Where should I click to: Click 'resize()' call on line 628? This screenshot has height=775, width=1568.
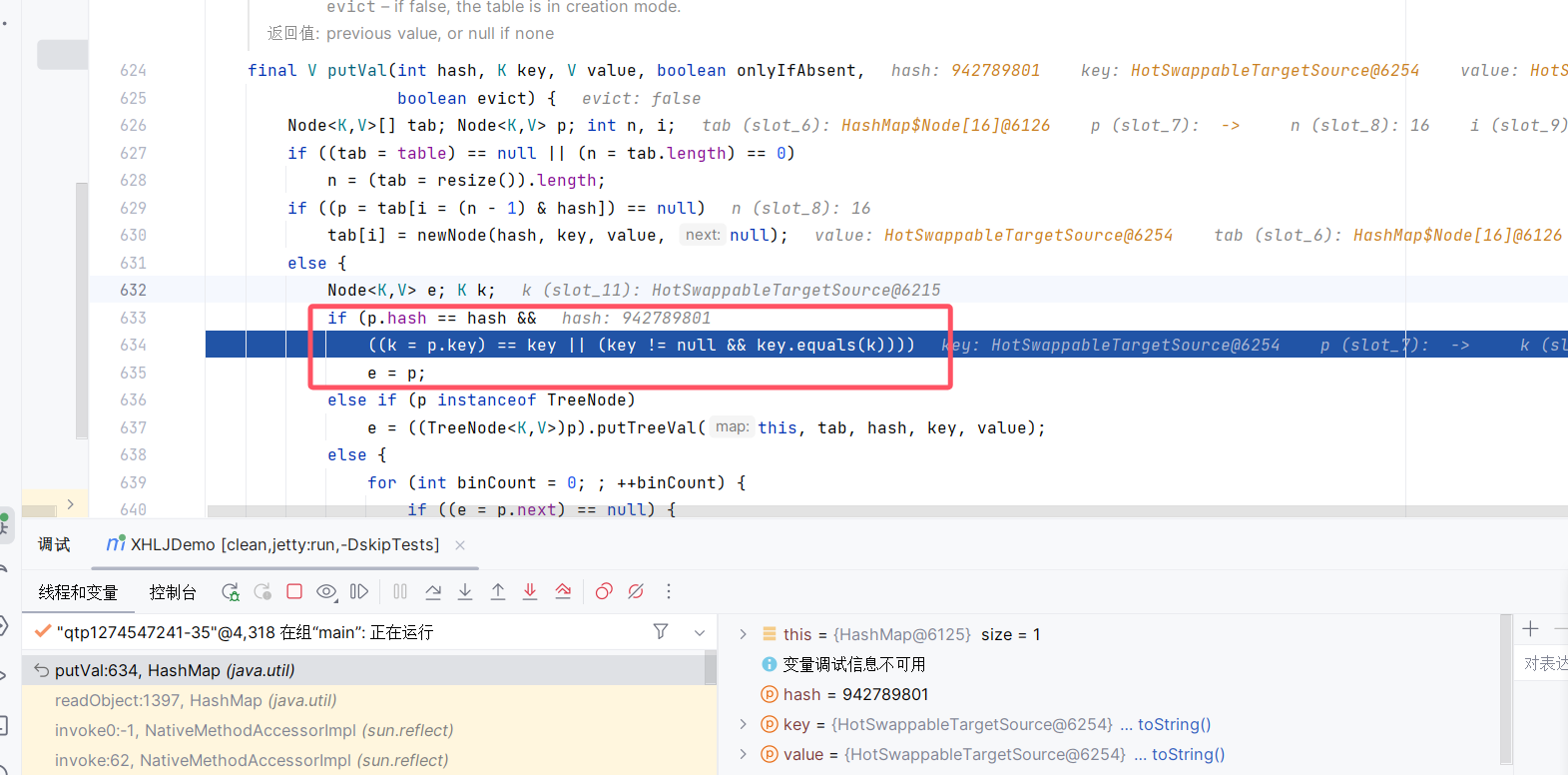click(x=476, y=180)
